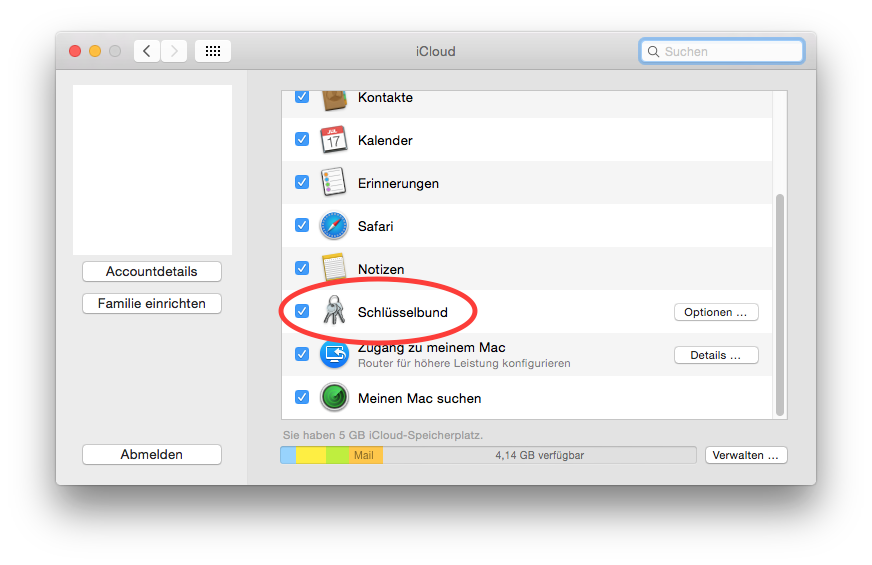Go back with the left arrow button
Image resolution: width=872 pixels, height=565 pixels.
tap(147, 51)
